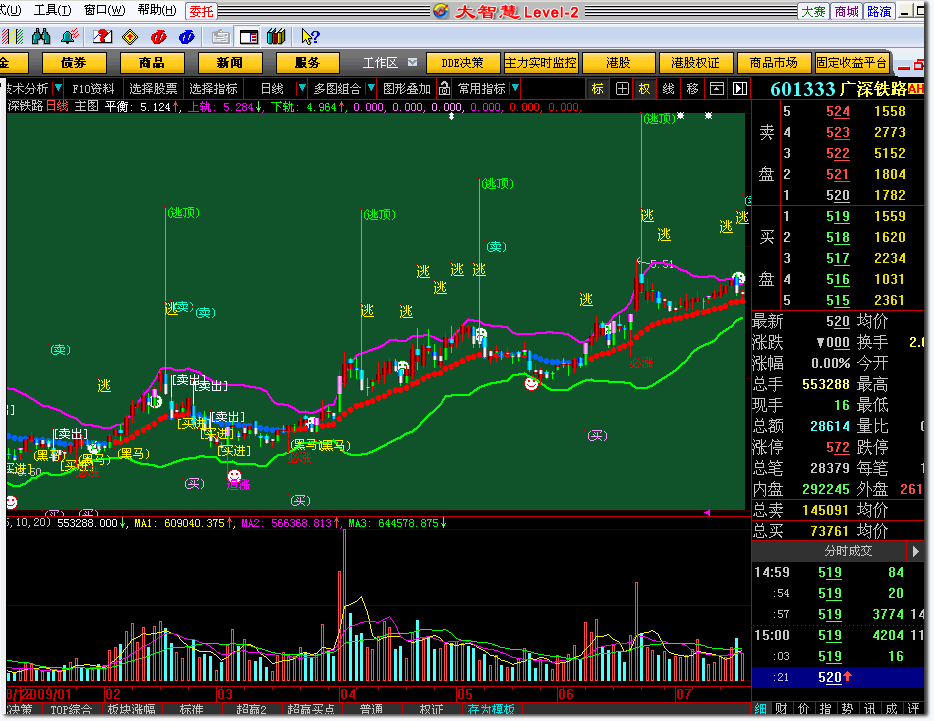Click the yellow diamond up-arrow icon

130,37
